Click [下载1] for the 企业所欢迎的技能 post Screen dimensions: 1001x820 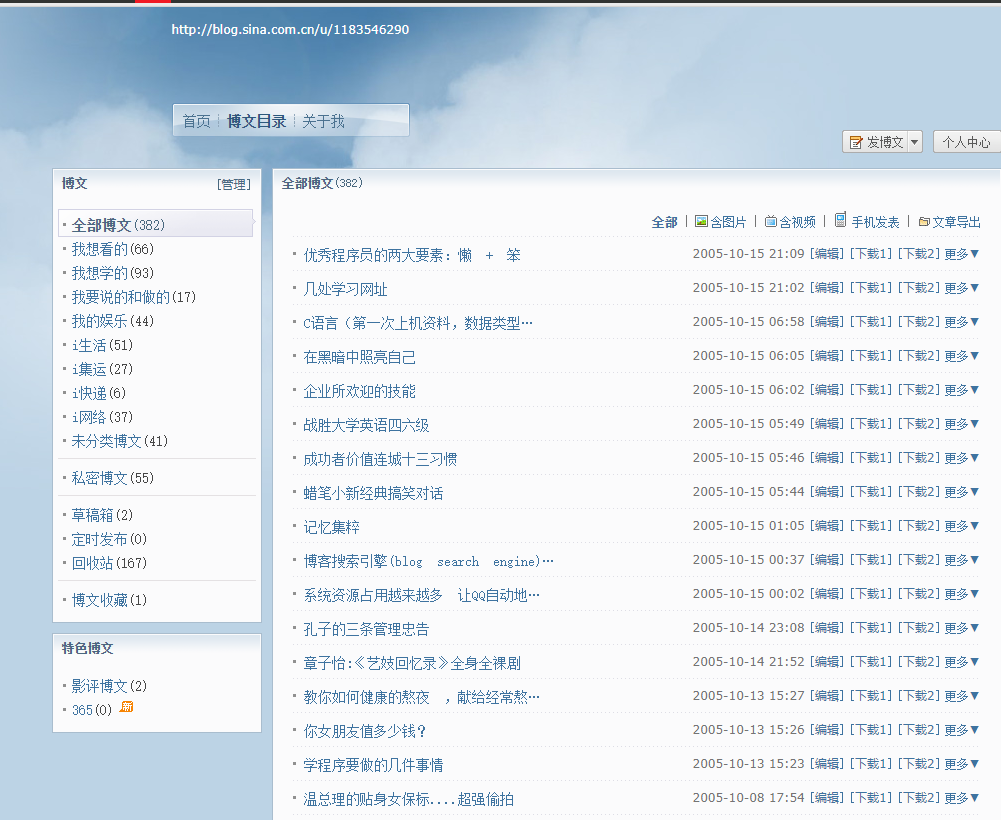pyautogui.click(x=870, y=390)
